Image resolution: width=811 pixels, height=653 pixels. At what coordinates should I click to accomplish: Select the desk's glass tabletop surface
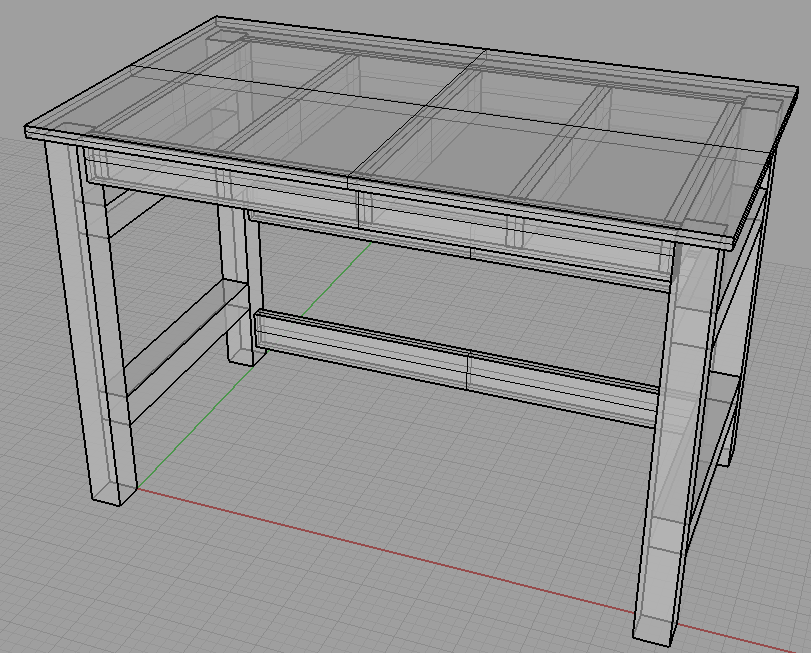[x=411, y=132]
